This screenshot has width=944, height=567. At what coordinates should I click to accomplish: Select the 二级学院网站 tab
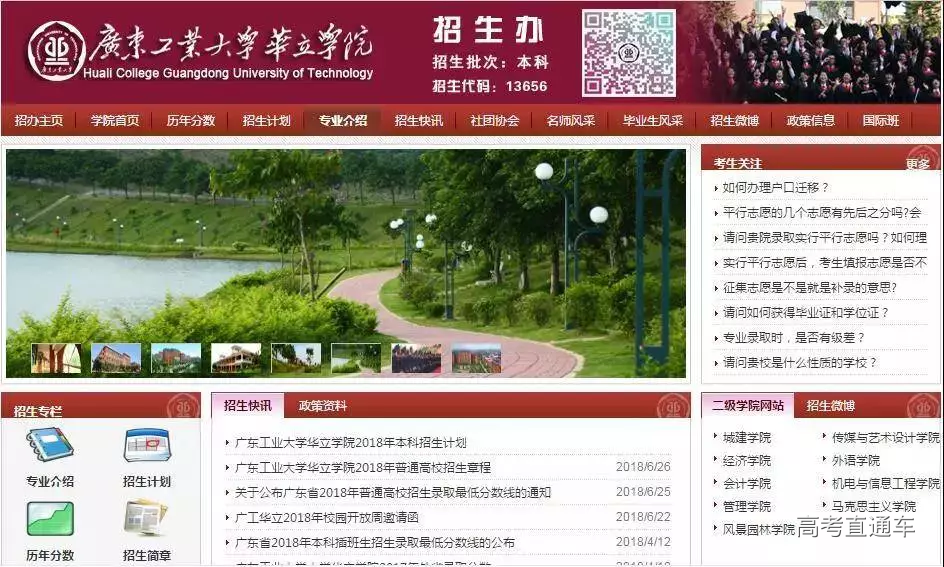click(x=748, y=406)
